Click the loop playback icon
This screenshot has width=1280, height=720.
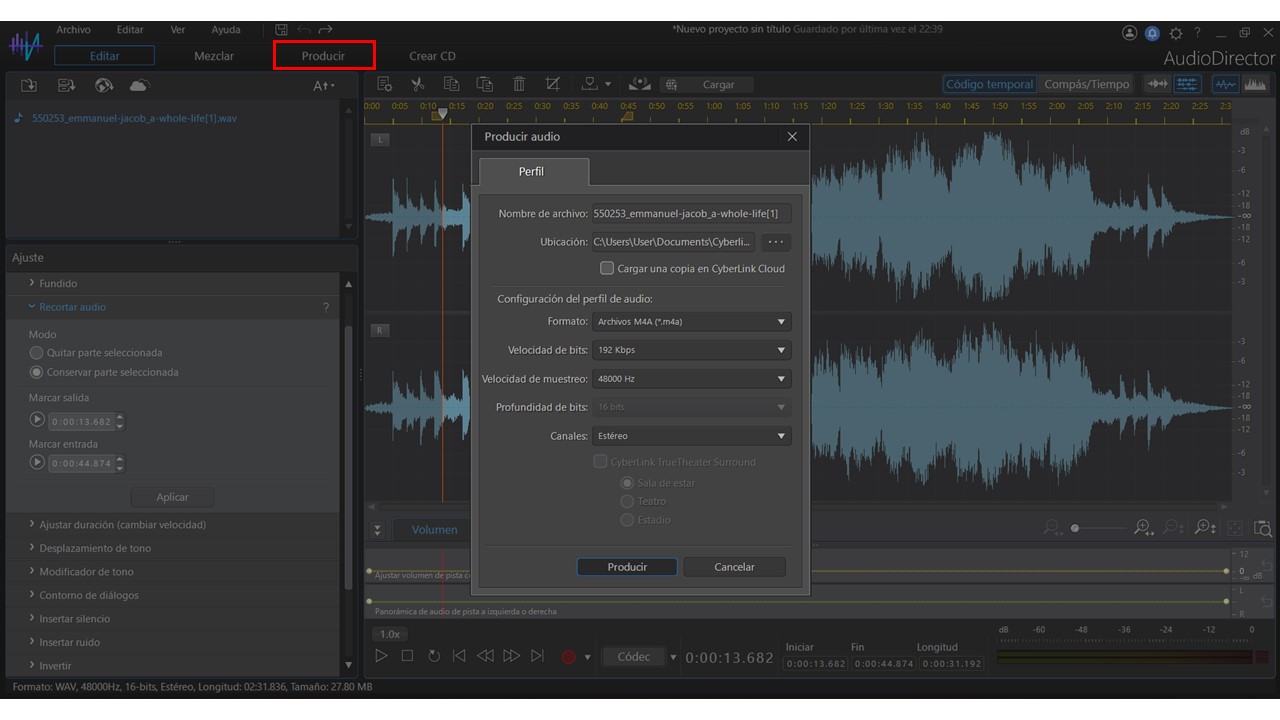click(x=433, y=656)
